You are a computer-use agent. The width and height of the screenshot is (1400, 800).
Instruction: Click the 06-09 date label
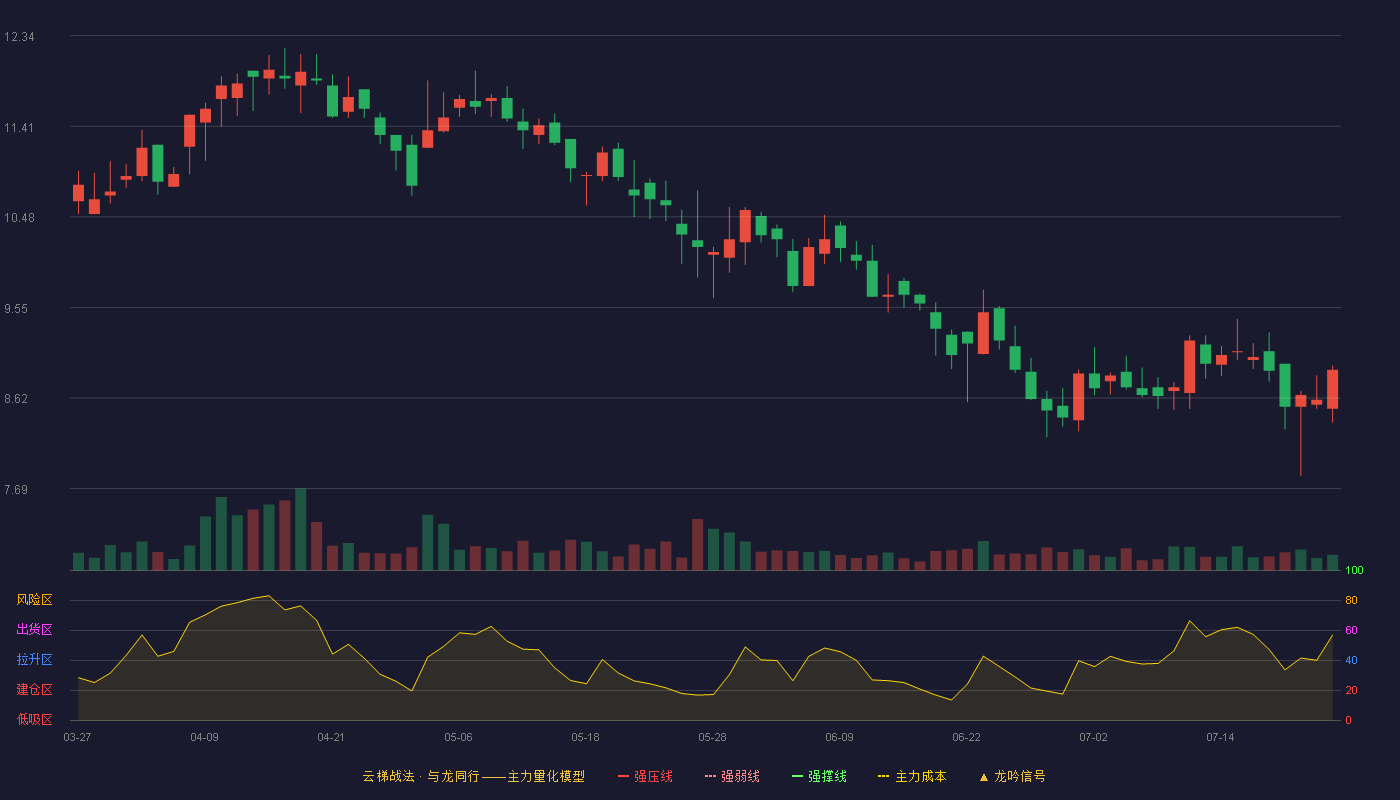pyautogui.click(x=839, y=737)
